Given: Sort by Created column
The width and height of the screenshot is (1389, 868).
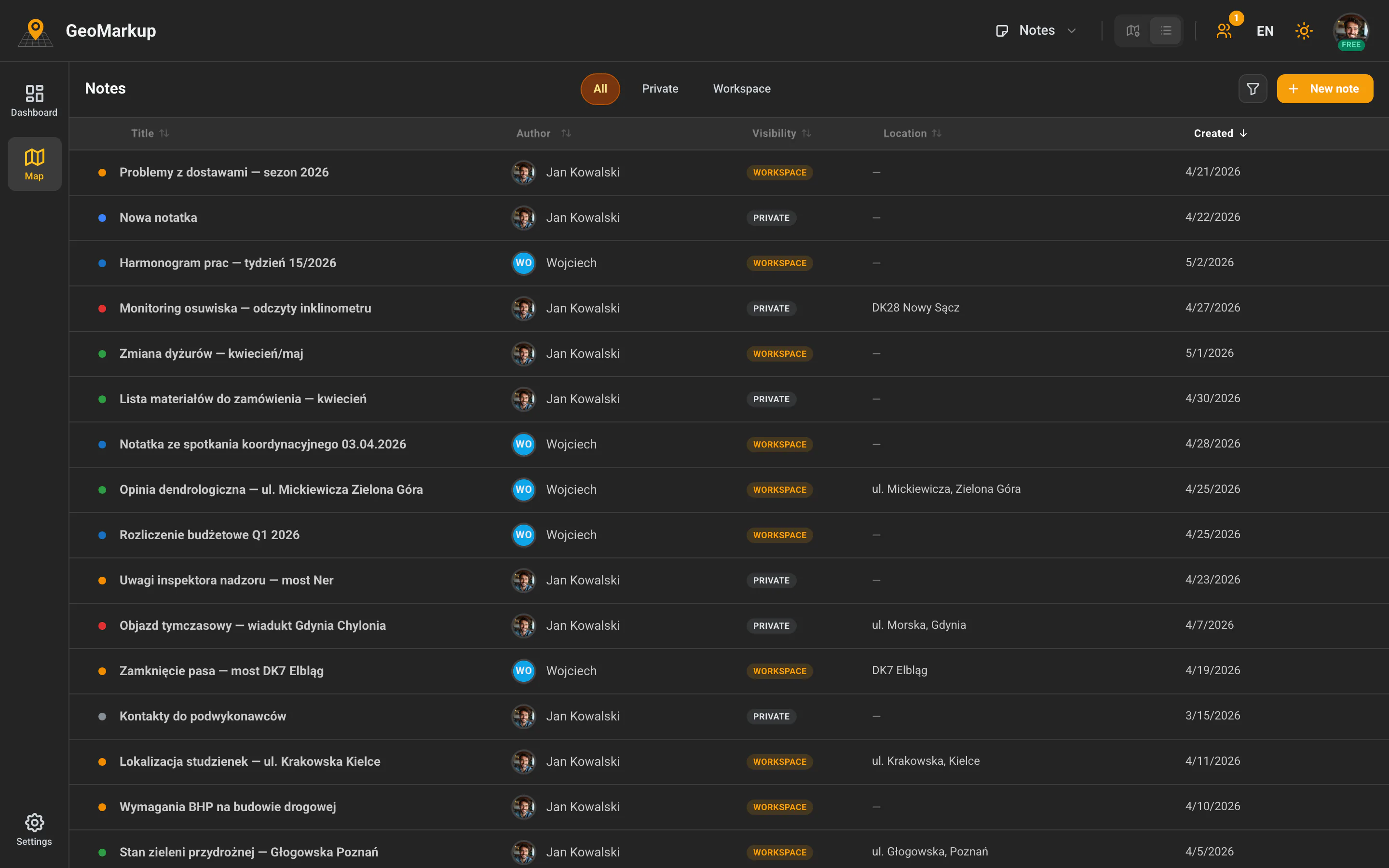Looking at the screenshot, I should [1220, 133].
